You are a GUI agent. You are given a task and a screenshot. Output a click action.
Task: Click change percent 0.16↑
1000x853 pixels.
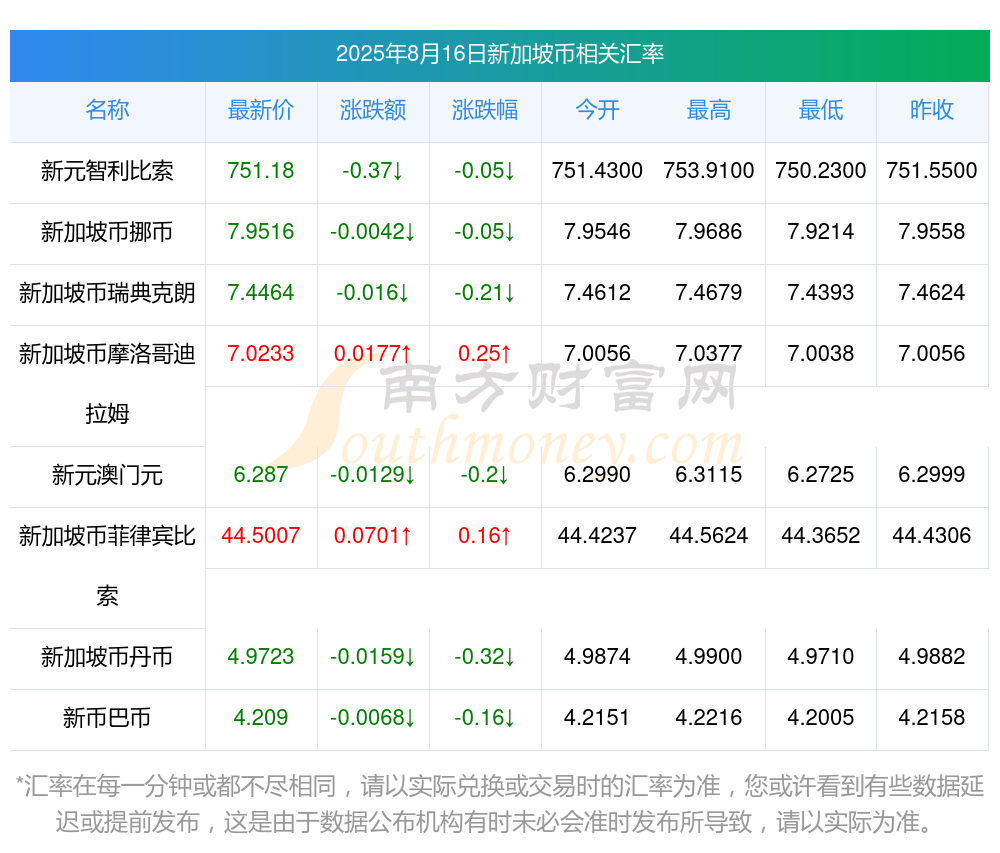tap(485, 536)
